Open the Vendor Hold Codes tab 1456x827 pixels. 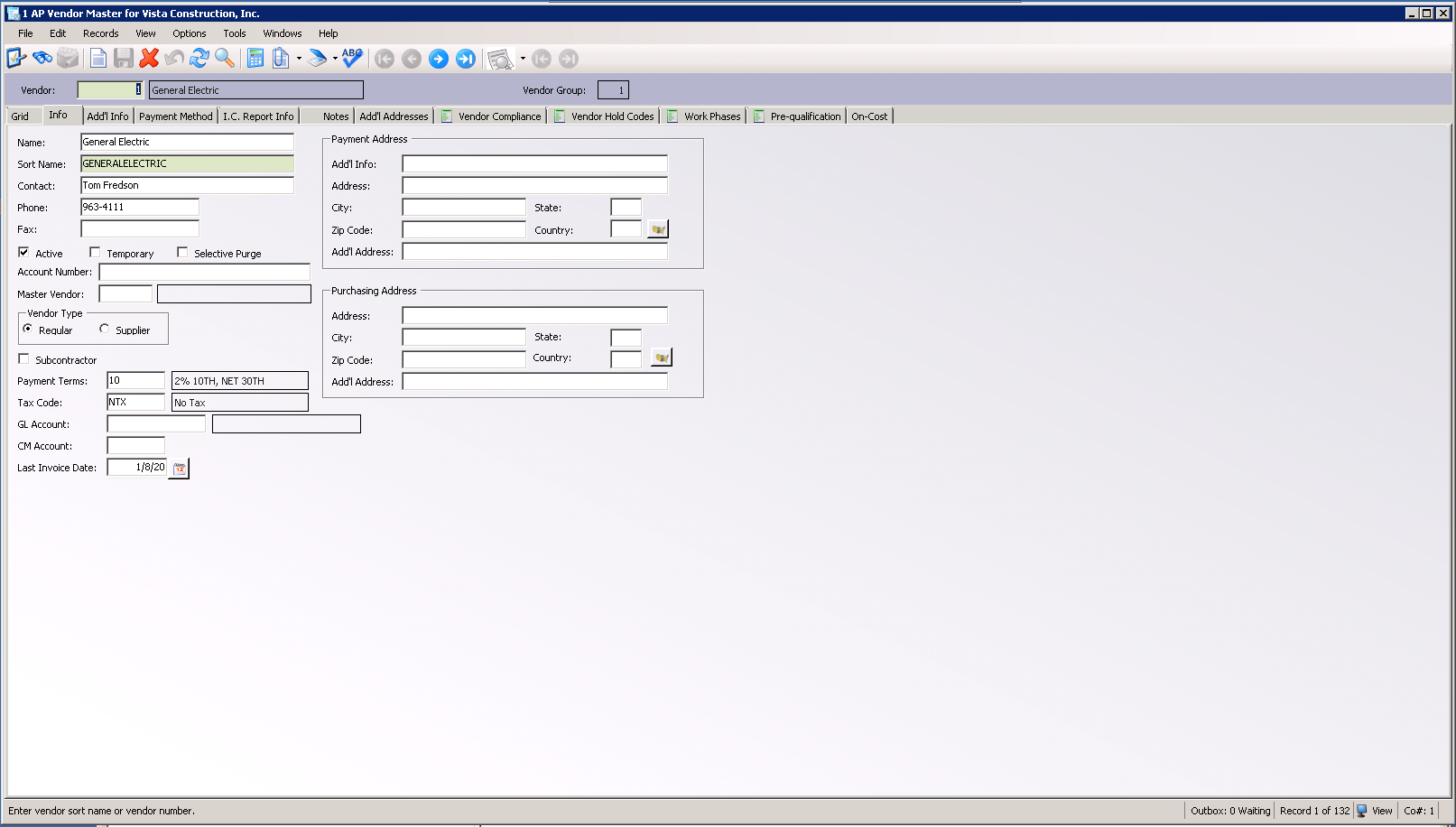pyautogui.click(x=605, y=116)
